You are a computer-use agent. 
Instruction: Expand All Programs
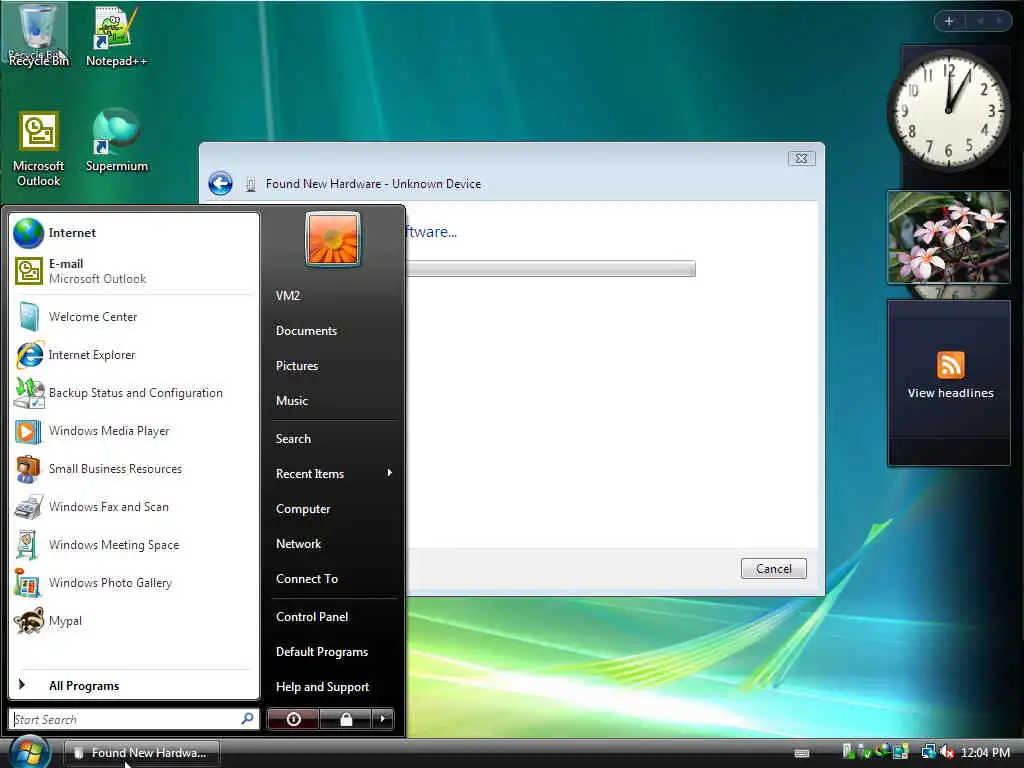click(x=134, y=686)
